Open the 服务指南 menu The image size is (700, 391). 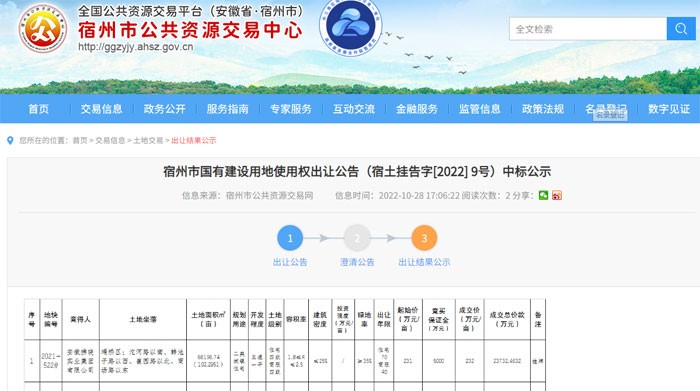click(x=227, y=109)
